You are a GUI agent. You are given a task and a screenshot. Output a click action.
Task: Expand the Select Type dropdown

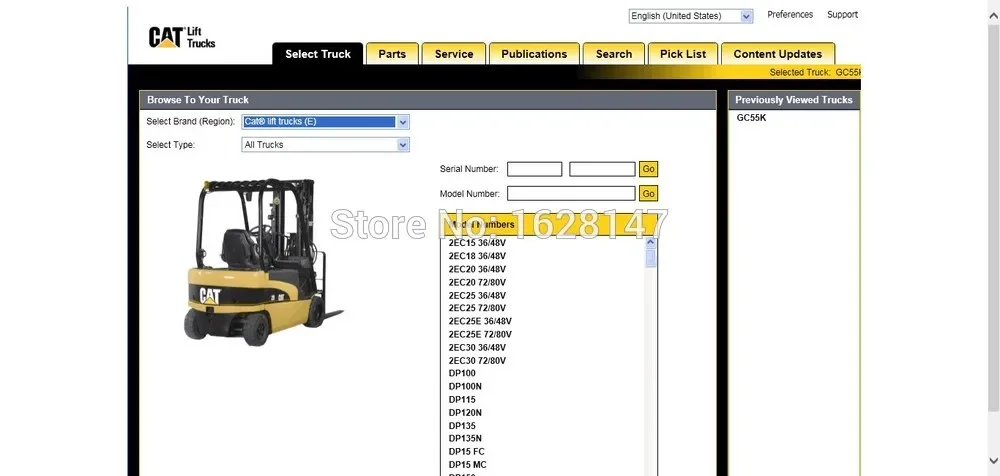pos(325,145)
